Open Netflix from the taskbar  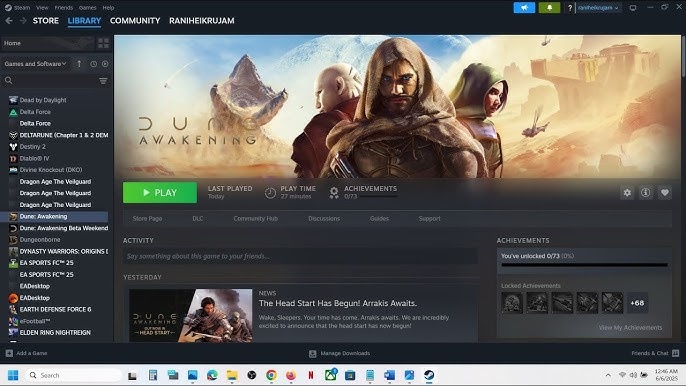click(311, 375)
